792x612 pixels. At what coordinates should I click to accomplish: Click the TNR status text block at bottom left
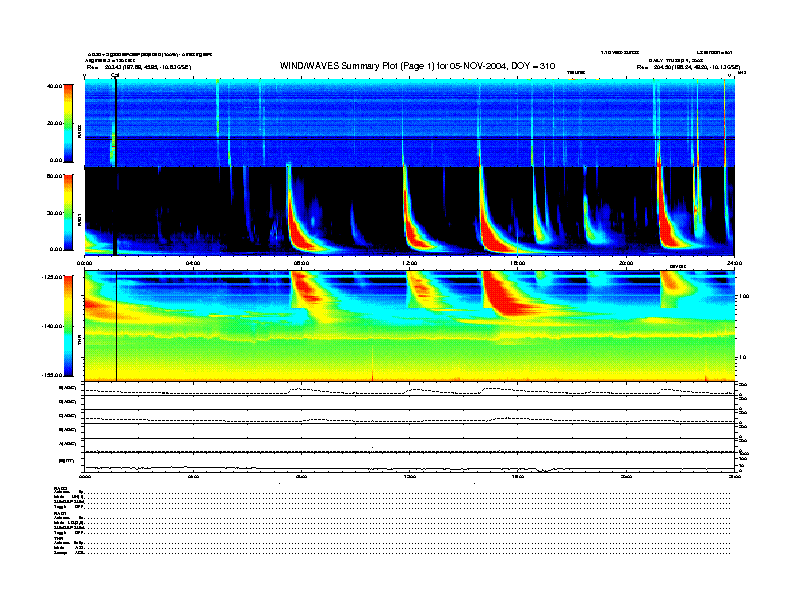[x=70, y=547]
